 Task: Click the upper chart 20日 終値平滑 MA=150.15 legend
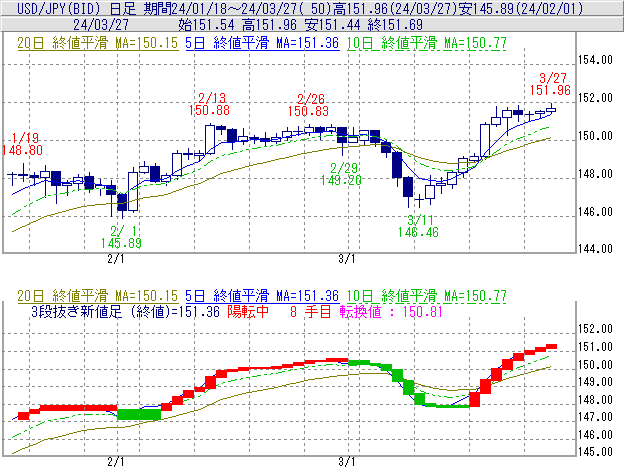(x=98, y=43)
